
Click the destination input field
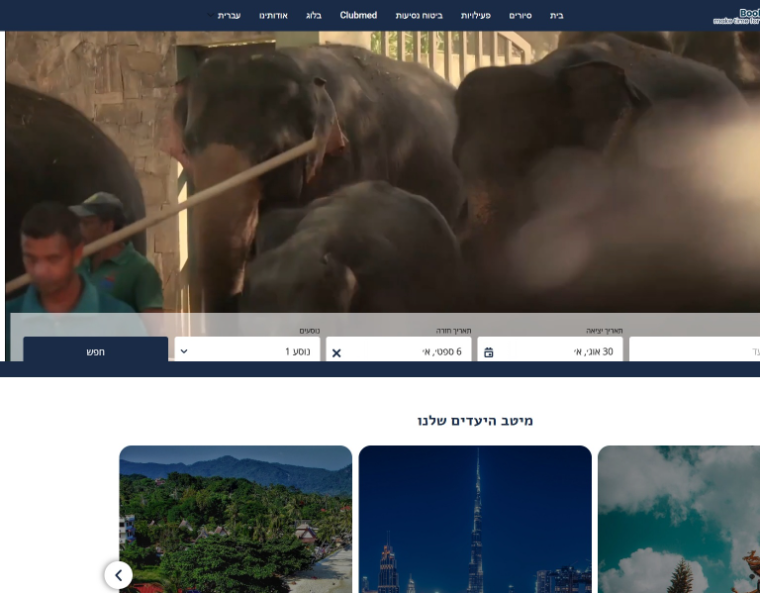point(695,350)
